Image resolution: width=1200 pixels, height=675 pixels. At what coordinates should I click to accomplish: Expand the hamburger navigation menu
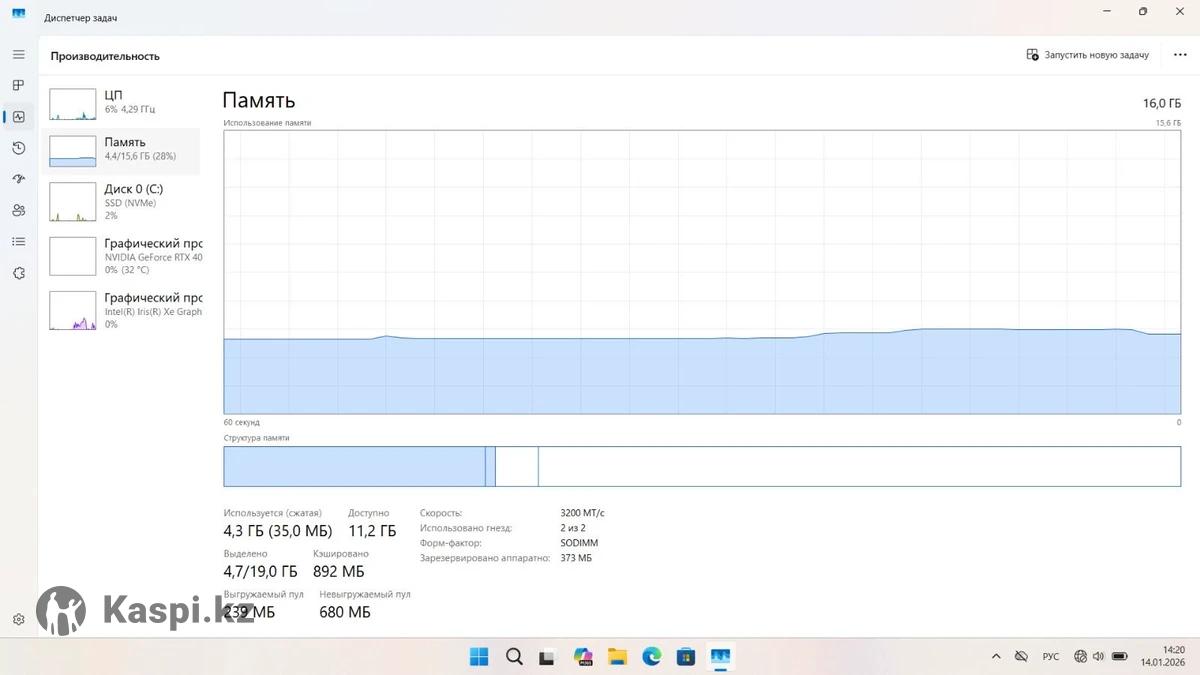coord(18,54)
